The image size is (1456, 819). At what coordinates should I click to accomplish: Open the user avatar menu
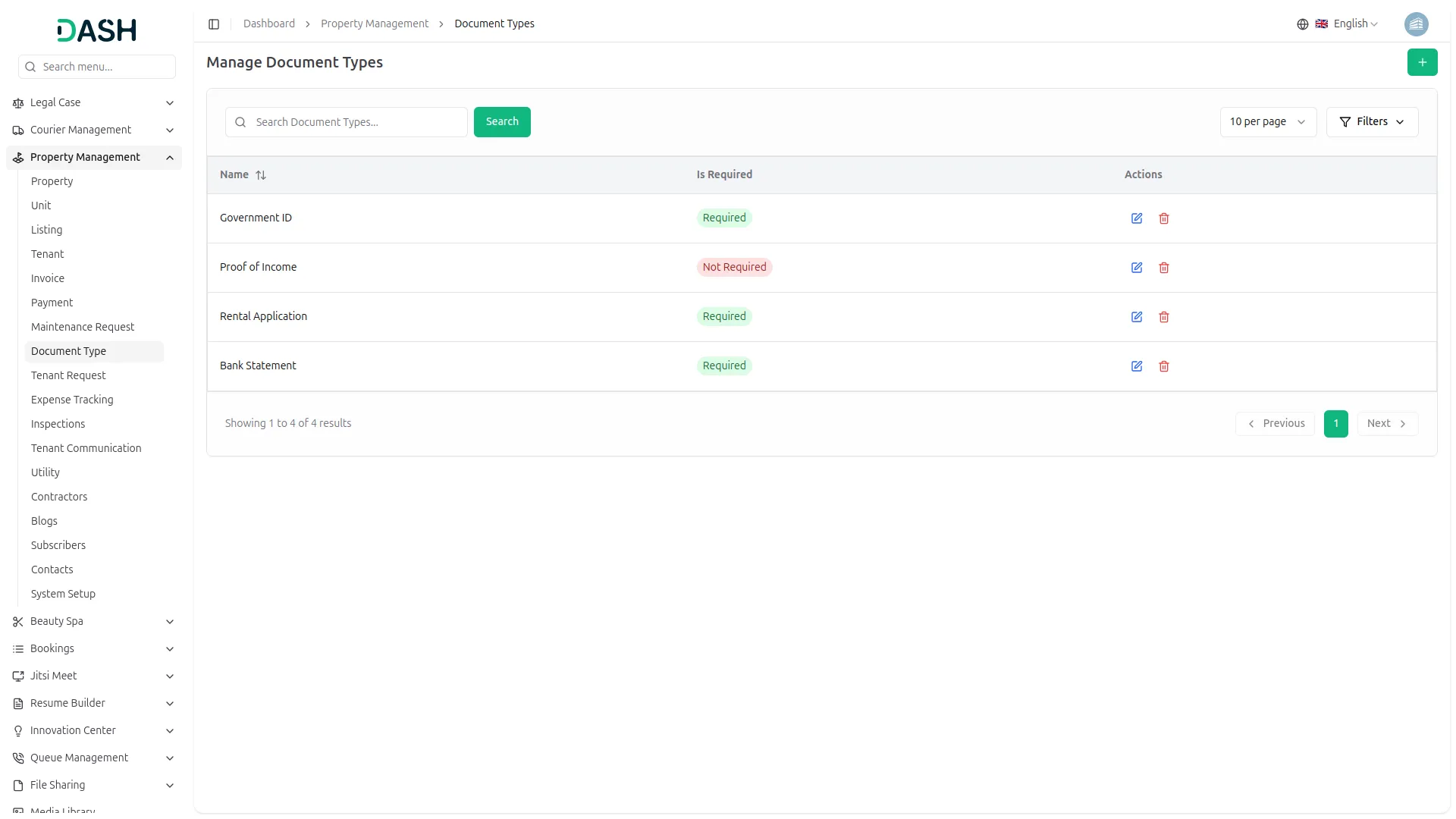[x=1416, y=24]
